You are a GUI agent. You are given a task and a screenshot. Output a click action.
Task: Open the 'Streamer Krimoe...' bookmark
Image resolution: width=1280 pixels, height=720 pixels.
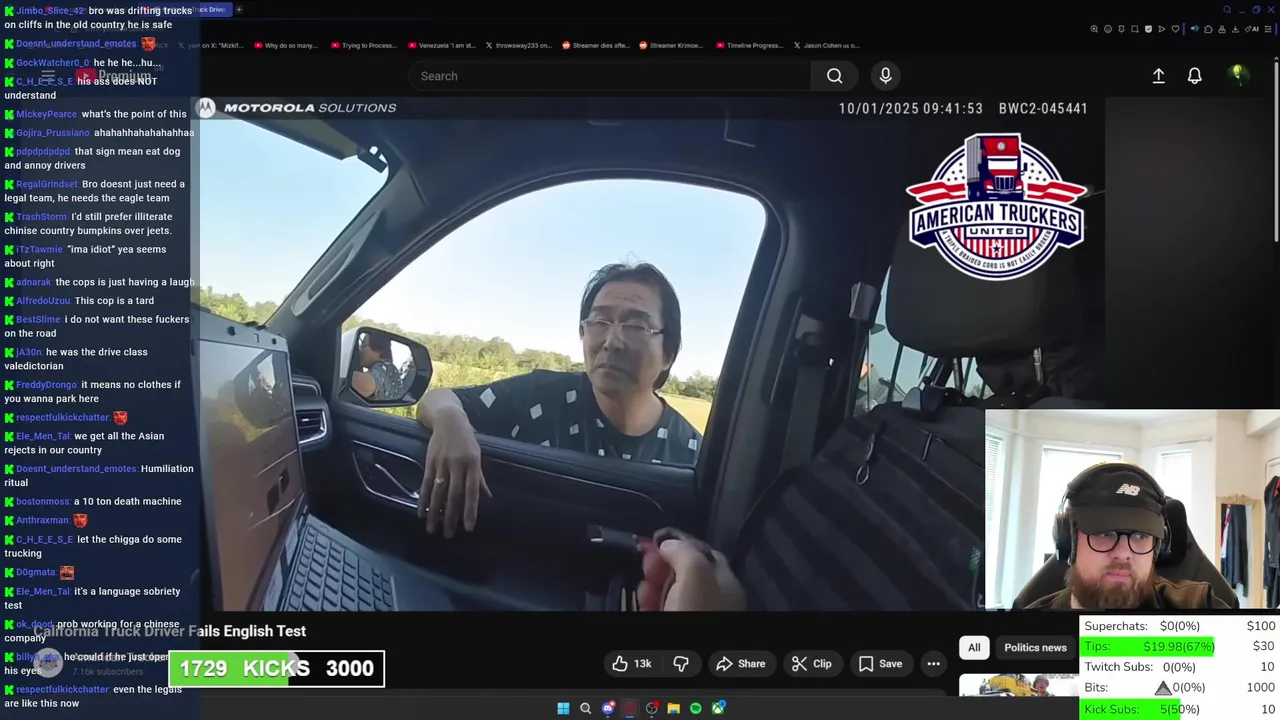671,45
